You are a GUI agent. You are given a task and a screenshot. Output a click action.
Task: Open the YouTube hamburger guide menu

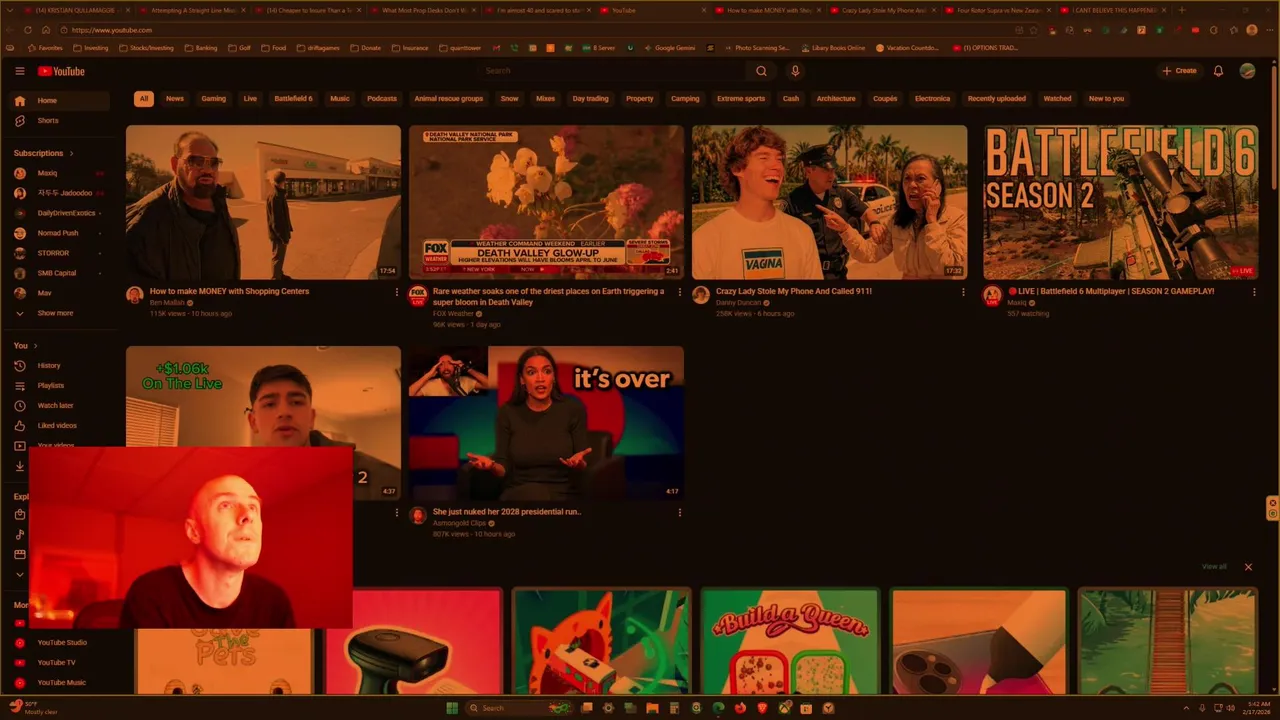19,71
